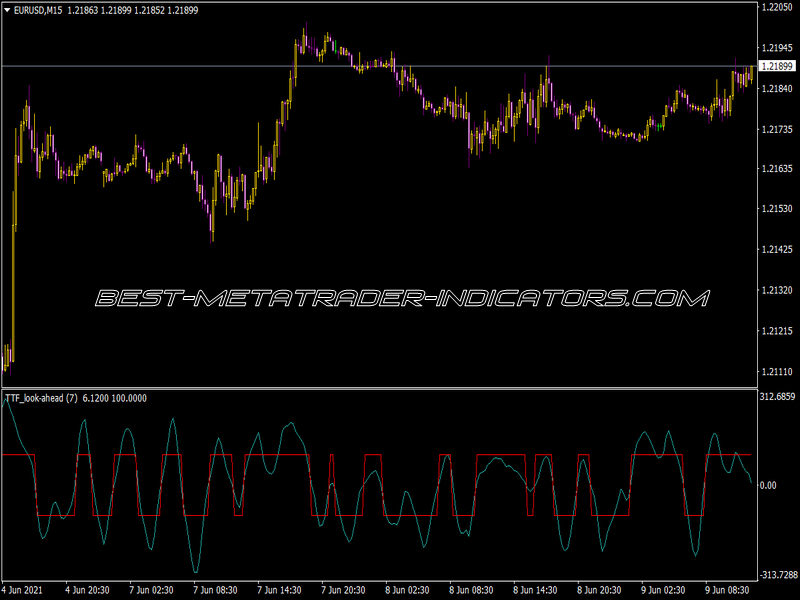
Task: Click the 312.6859 indicator scale value
Action: point(778,396)
